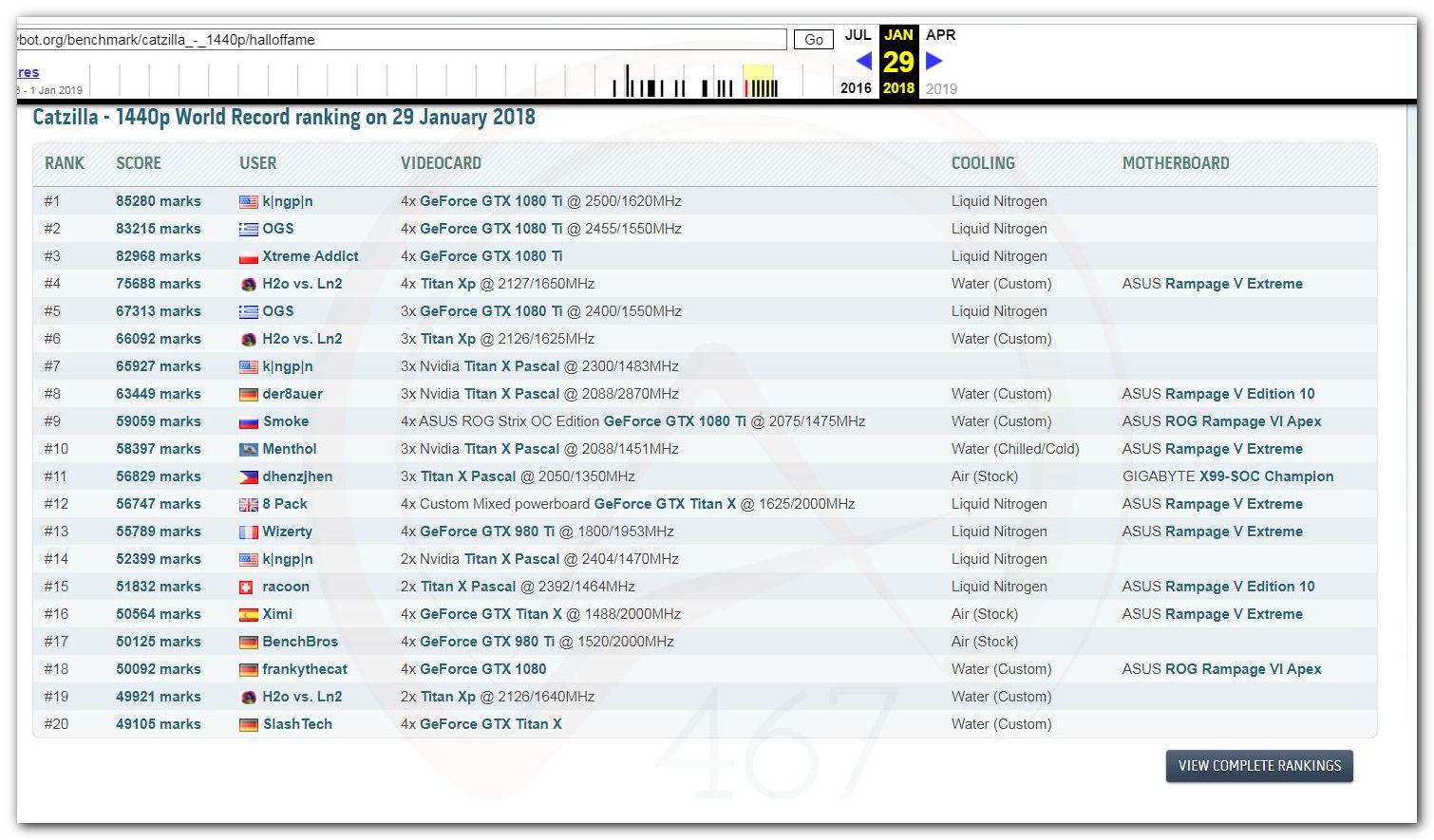Click the German flag beside BenchBros
Screen dimensions: 1434x840
click(x=249, y=643)
